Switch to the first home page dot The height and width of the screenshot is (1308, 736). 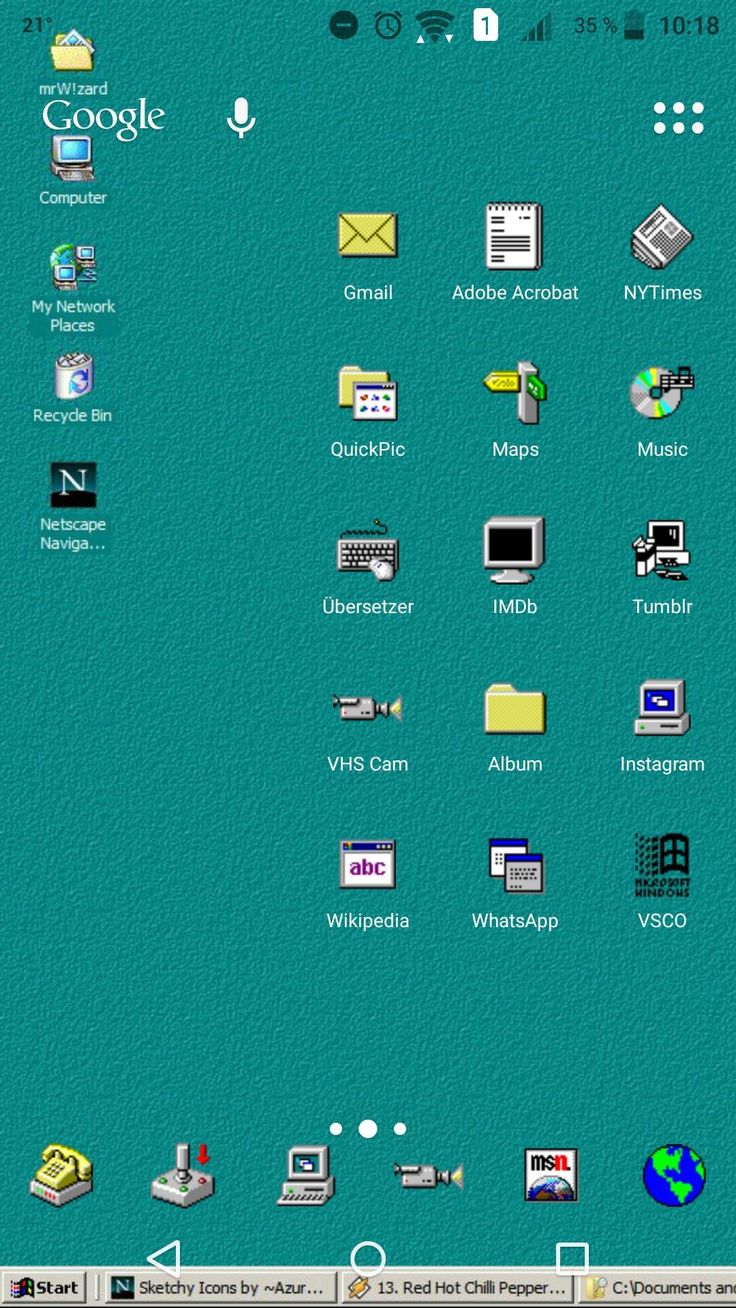(336, 1129)
